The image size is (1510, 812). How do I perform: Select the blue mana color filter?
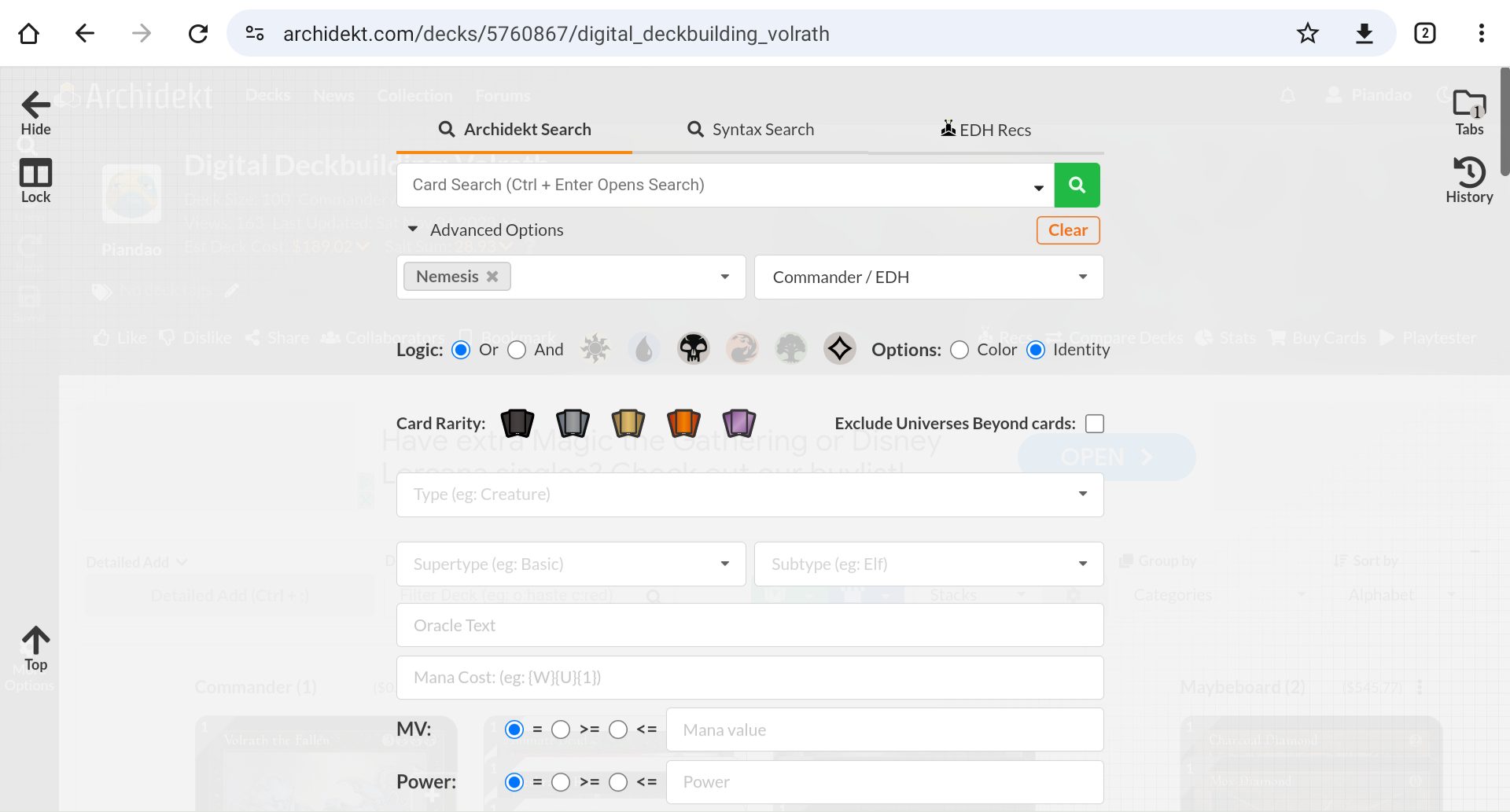pos(644,348)
